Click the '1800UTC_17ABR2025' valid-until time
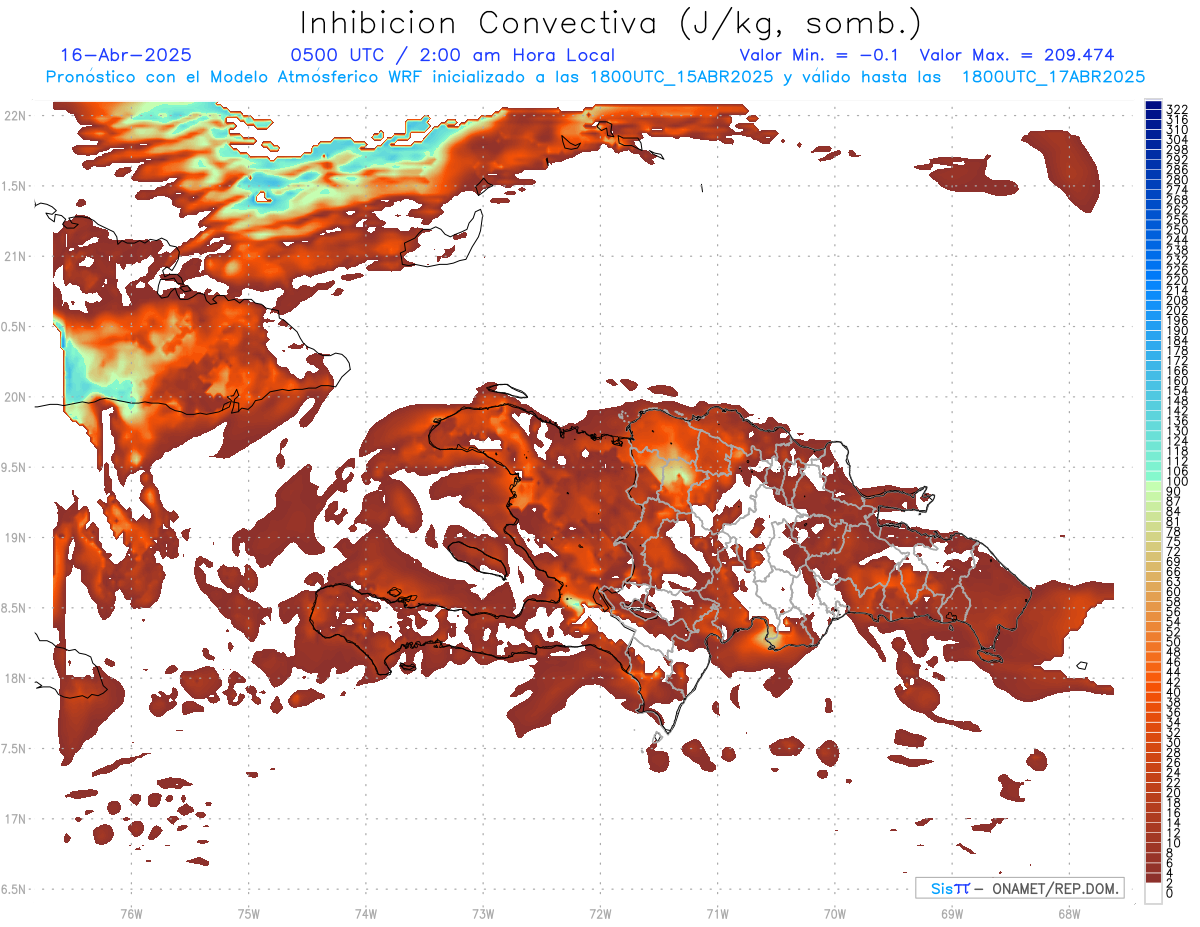The image size is (1200, 927). (1053, 77)
